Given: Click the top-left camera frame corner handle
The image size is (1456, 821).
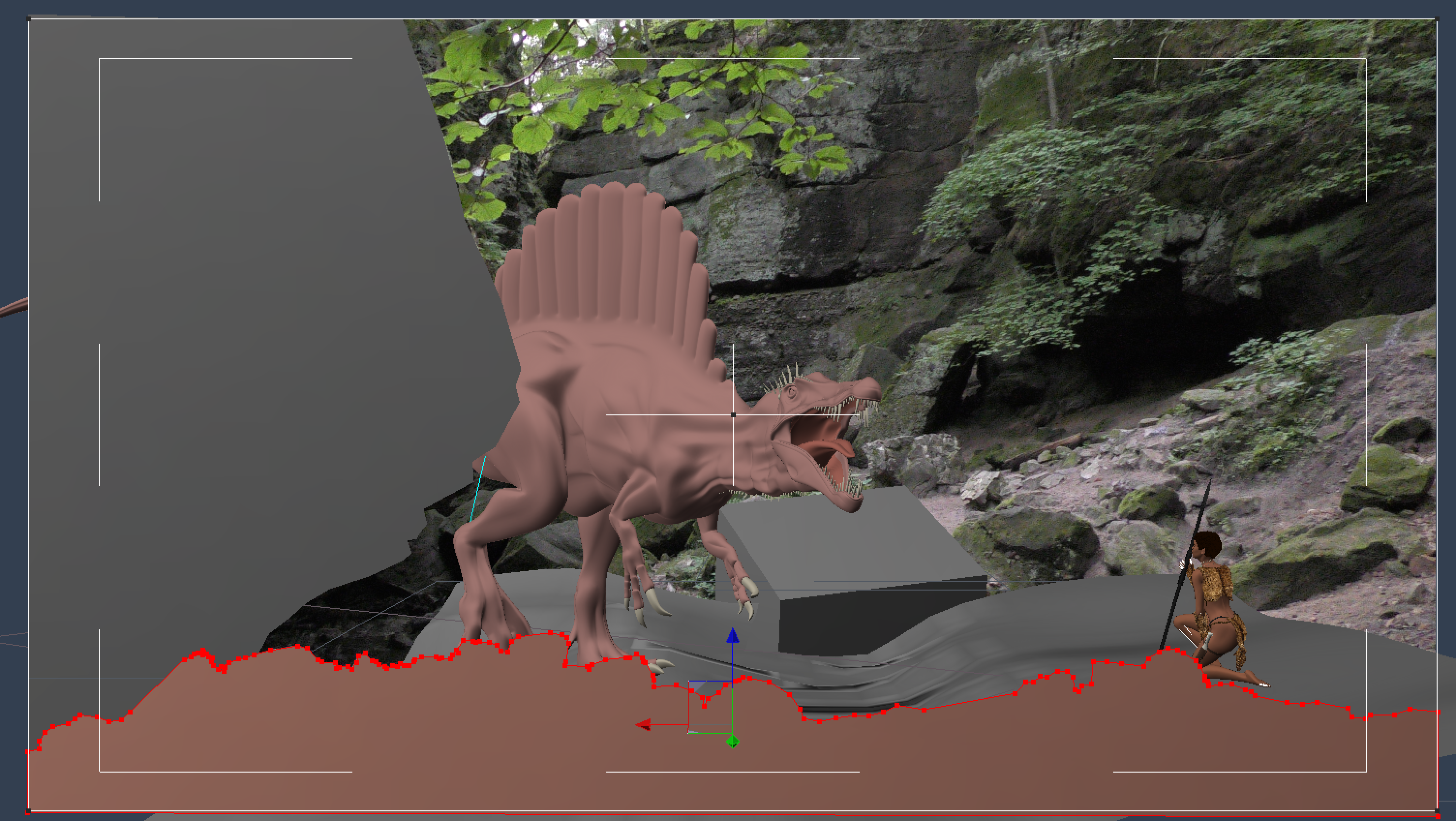Looking at the screenshot, I should pos(29,19).
